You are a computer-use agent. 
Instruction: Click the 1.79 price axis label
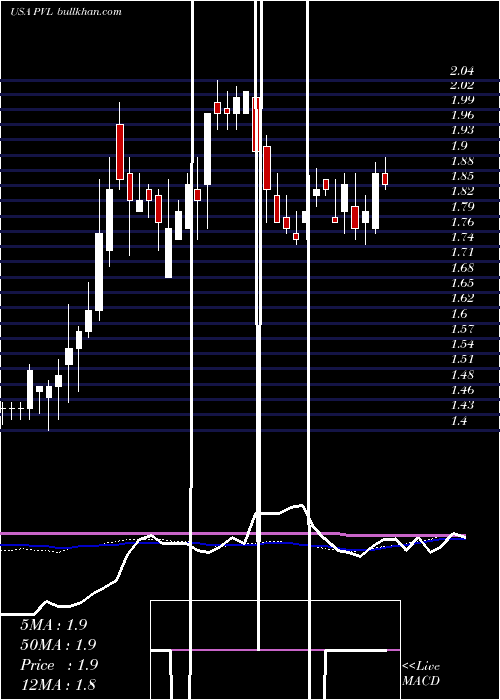click(x=462, y=207)
